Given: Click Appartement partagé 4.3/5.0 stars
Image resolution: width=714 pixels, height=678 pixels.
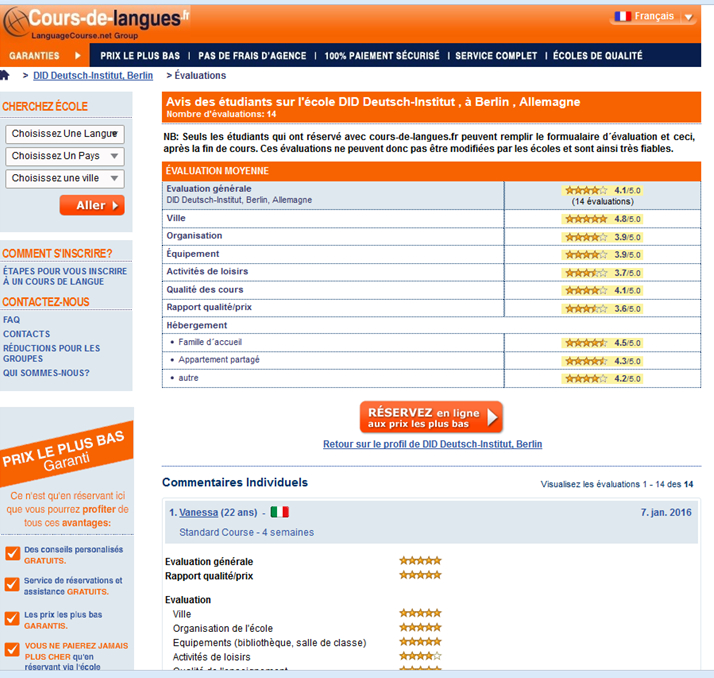Looking at the screenshot, I should point(586,361).
